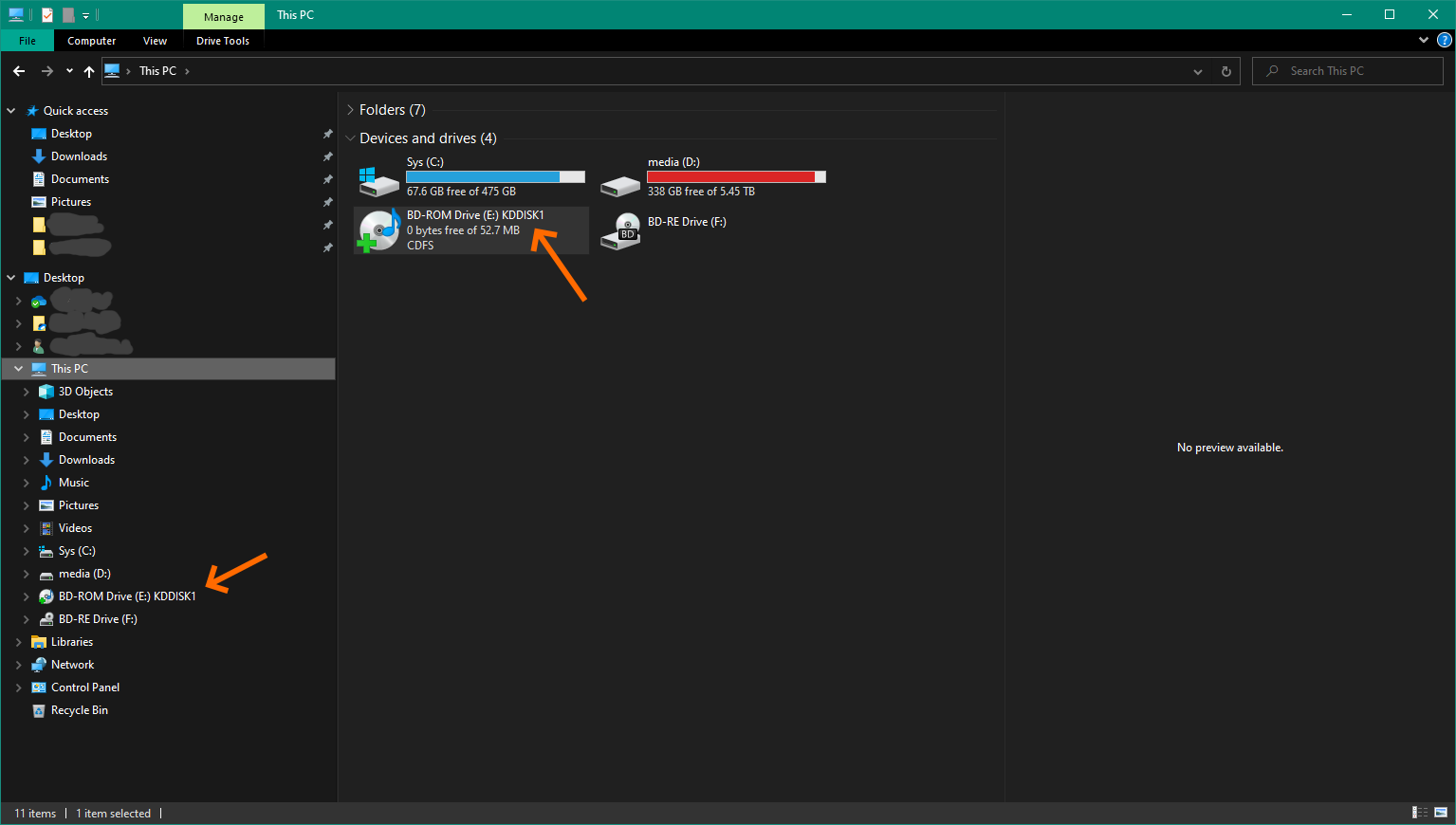This screenshot has height=825, width=1456.
Task: Click the "1 item selected" status text
Action: 113,814
